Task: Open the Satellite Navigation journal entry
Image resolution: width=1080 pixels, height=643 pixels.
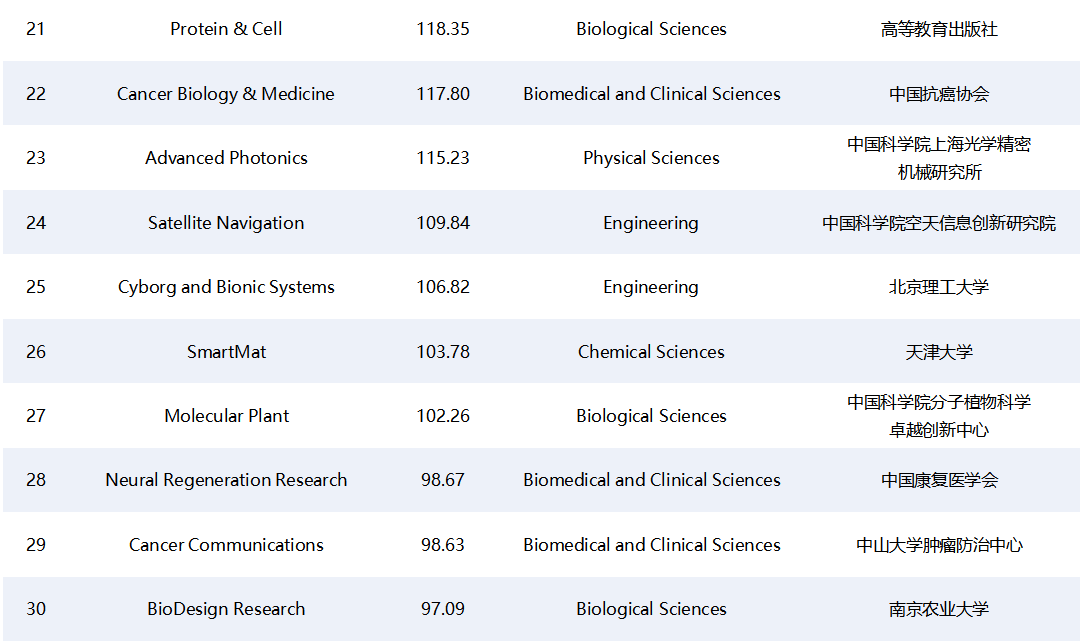Action: click(x=226, y=223)
